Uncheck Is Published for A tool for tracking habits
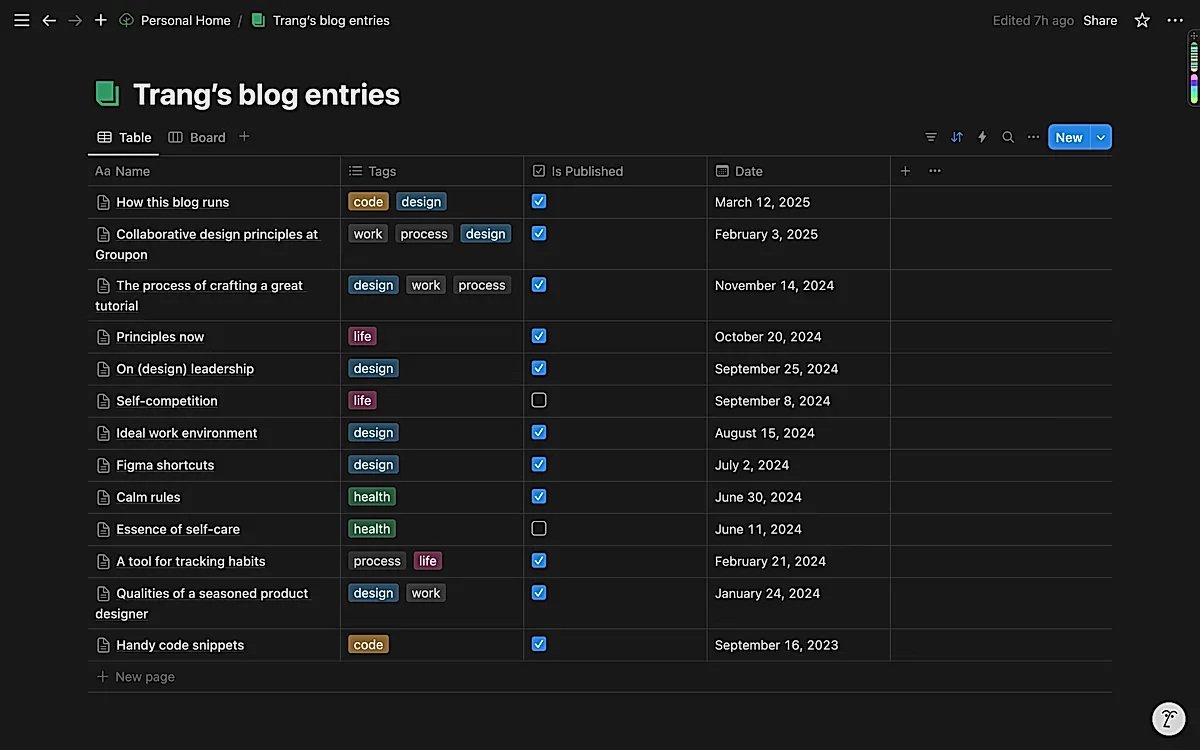The width and height of the screenshot is (1200, 750). click(539, 560)
